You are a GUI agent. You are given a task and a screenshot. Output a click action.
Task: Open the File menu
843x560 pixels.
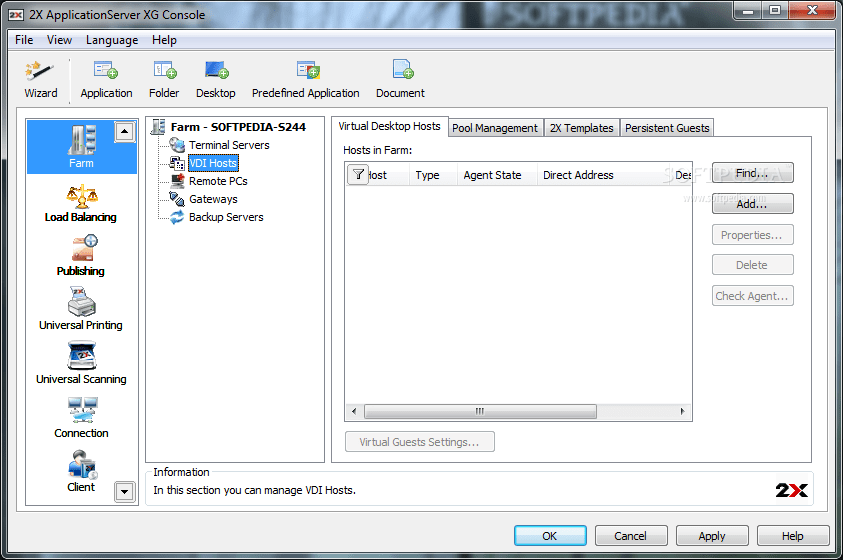[24, 40]
